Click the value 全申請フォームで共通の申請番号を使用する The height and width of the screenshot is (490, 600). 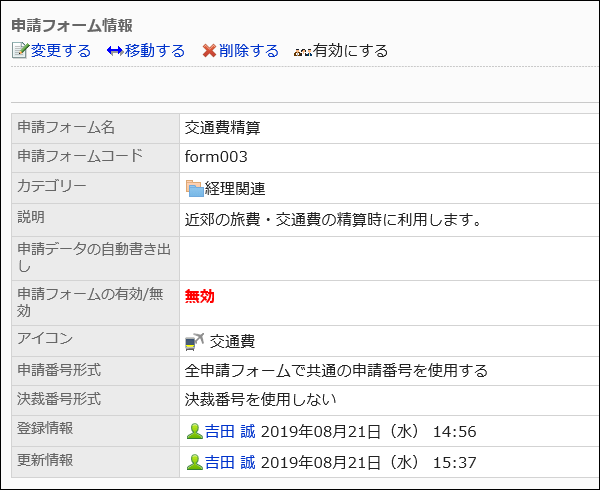[x=336, y=371]
